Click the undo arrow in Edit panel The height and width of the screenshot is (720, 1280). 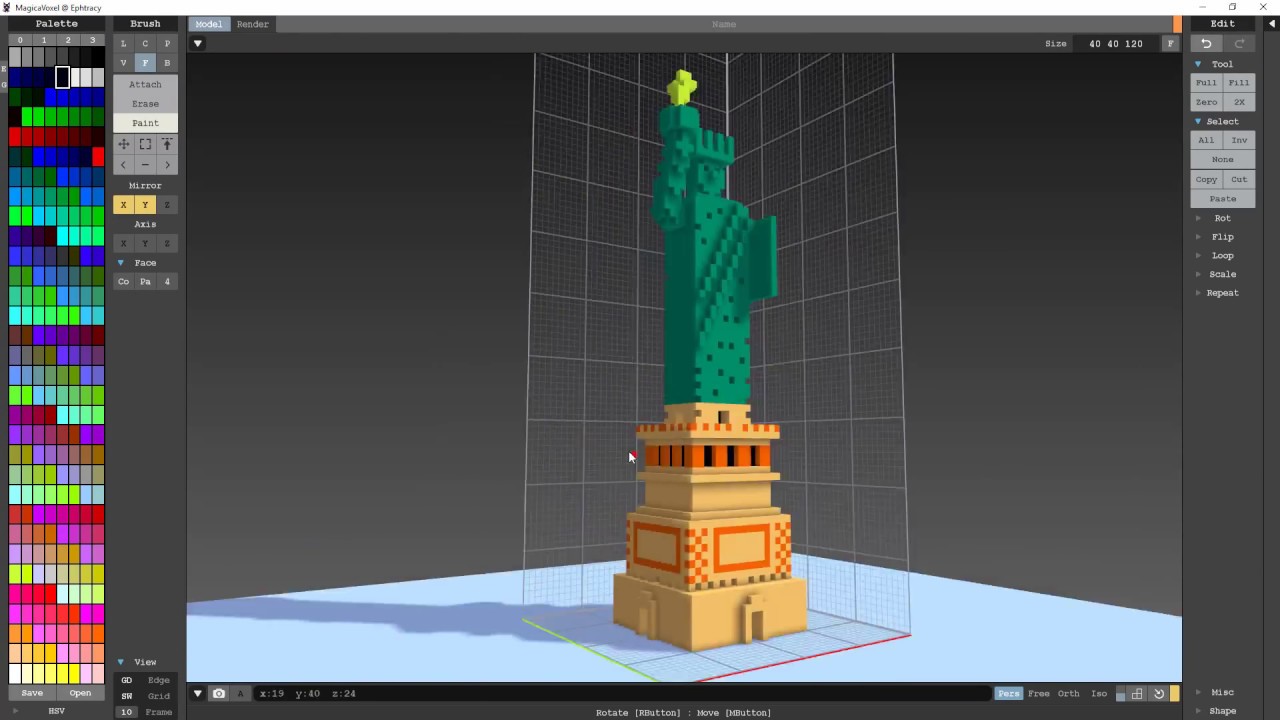[1206, 43]
